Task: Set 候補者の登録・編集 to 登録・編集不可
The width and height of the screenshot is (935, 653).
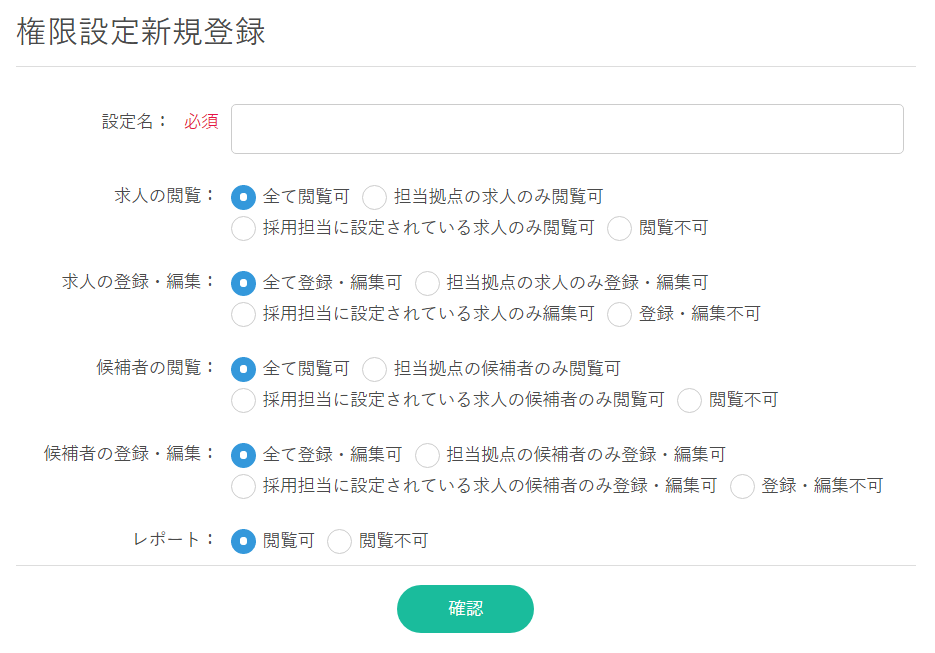Action: [x=743, y=486]
